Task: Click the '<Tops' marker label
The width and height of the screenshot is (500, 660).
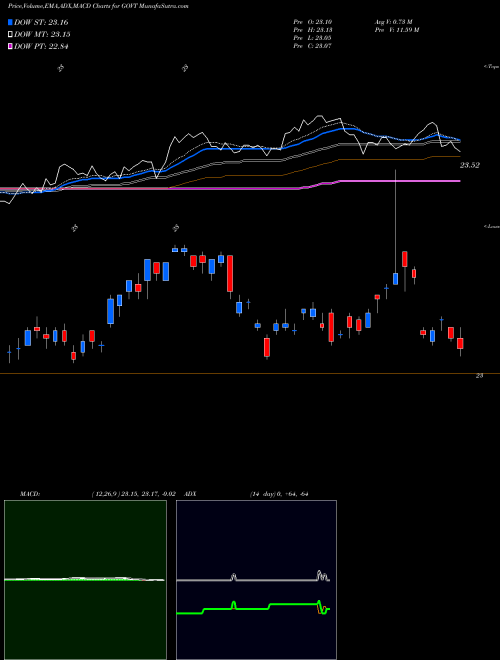Action: (492, 67)
